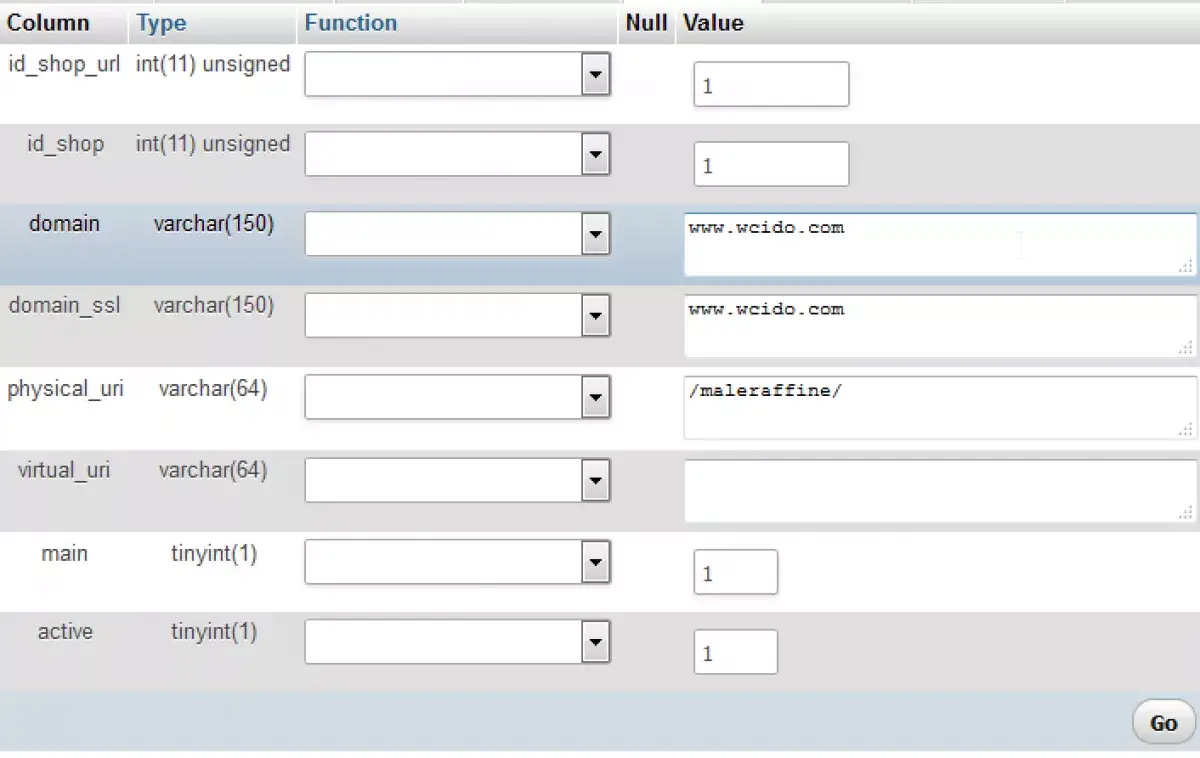This screenshot has width=1200, height=758.
Task: Click the Value column header
Action: (x=713, y=23)
